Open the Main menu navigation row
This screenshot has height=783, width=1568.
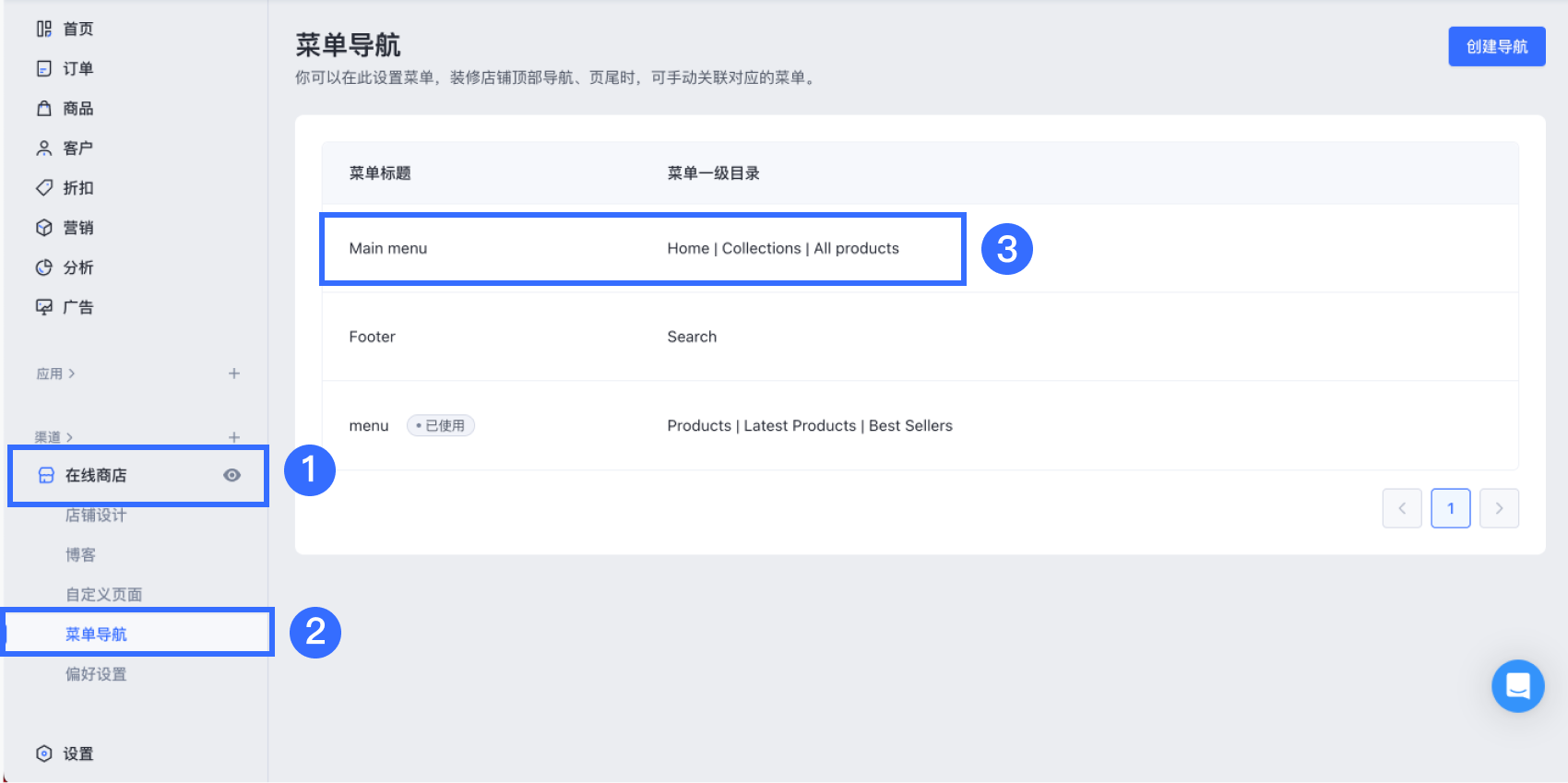(388, 248)
